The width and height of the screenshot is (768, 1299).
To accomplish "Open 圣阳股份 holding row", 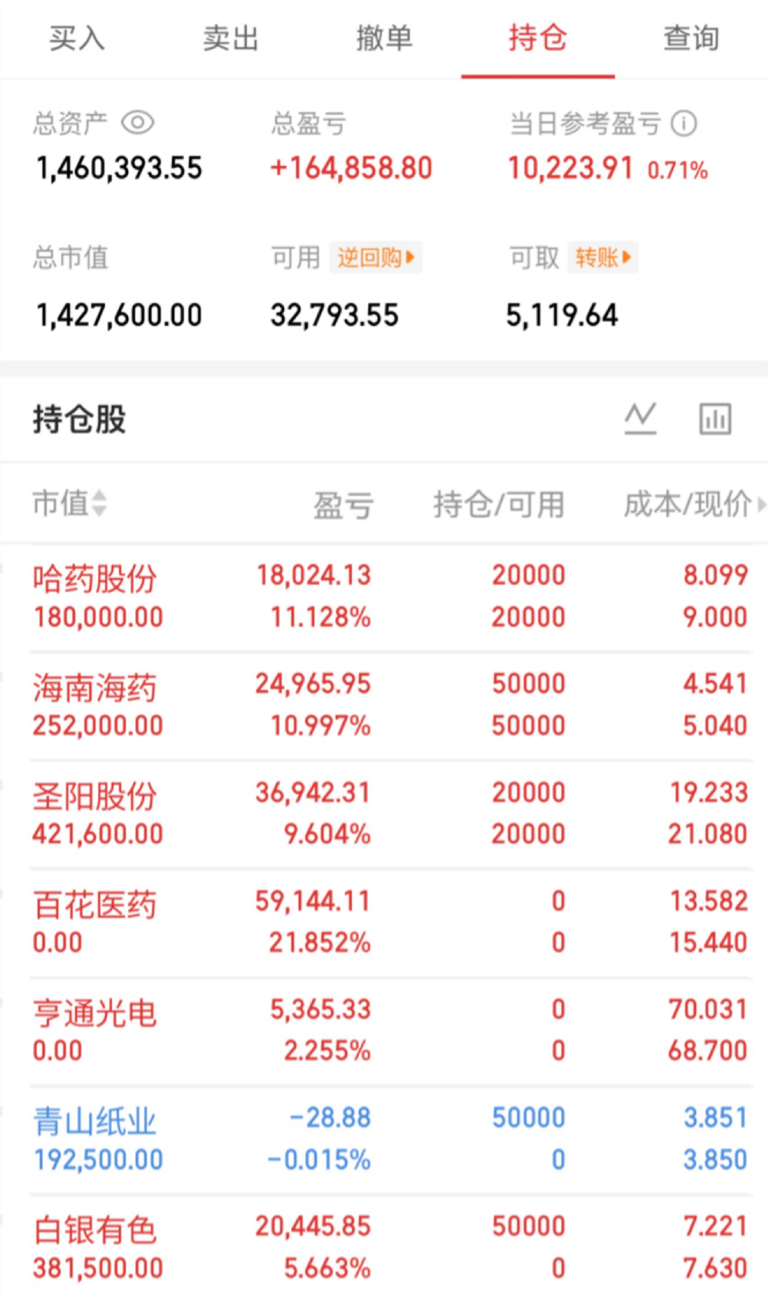I will point(384,813).
